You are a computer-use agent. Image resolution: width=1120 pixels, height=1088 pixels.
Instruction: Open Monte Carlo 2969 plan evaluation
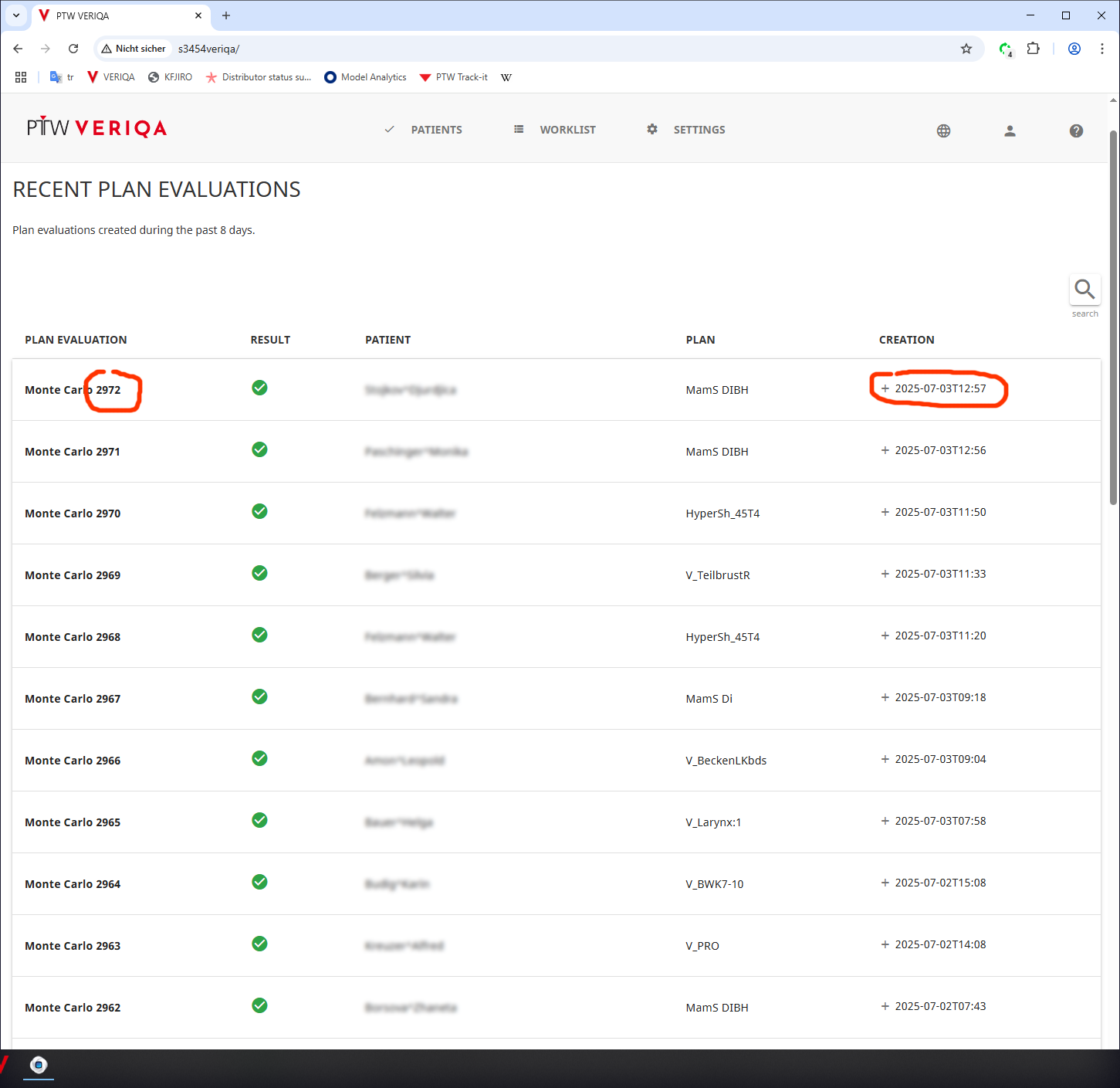point(73,575)
